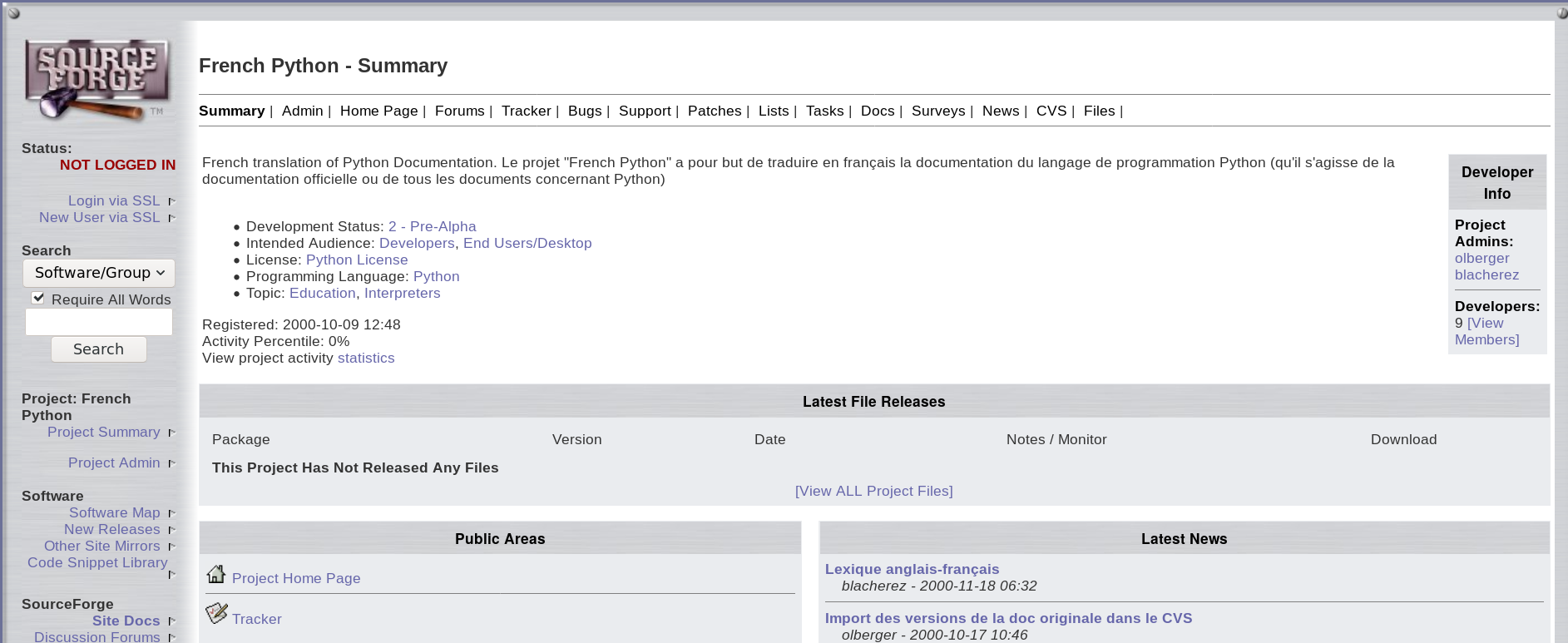
Task: Open the project activity statistics link
Action: (366, 358)
